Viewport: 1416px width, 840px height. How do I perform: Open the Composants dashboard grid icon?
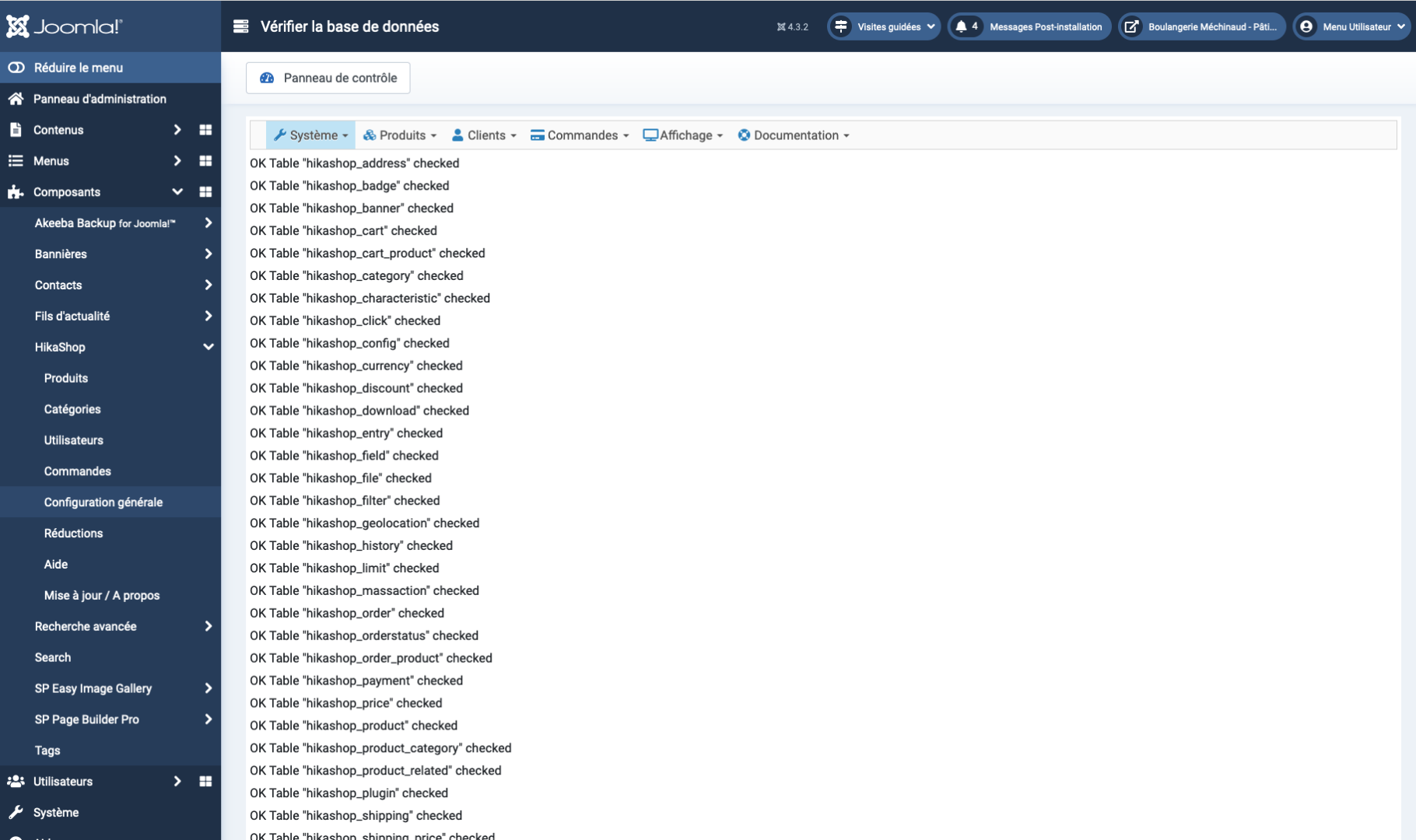click(205, 192)
